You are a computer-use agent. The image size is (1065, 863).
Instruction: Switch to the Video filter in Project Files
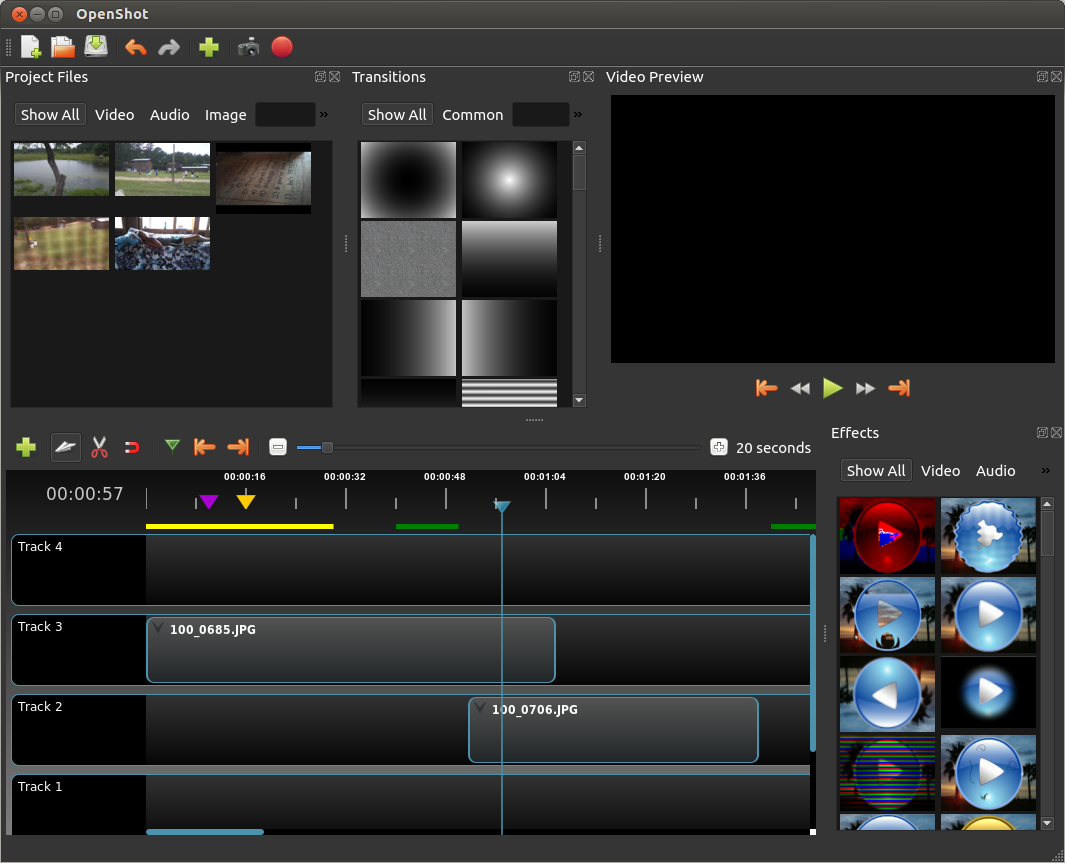(114, 115)
